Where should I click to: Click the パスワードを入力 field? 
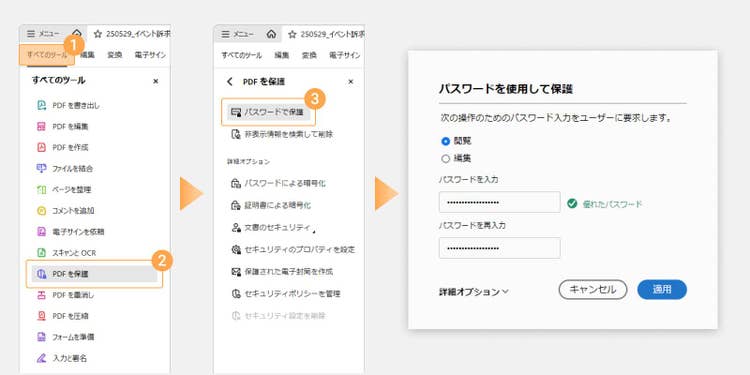pos(499,202)
